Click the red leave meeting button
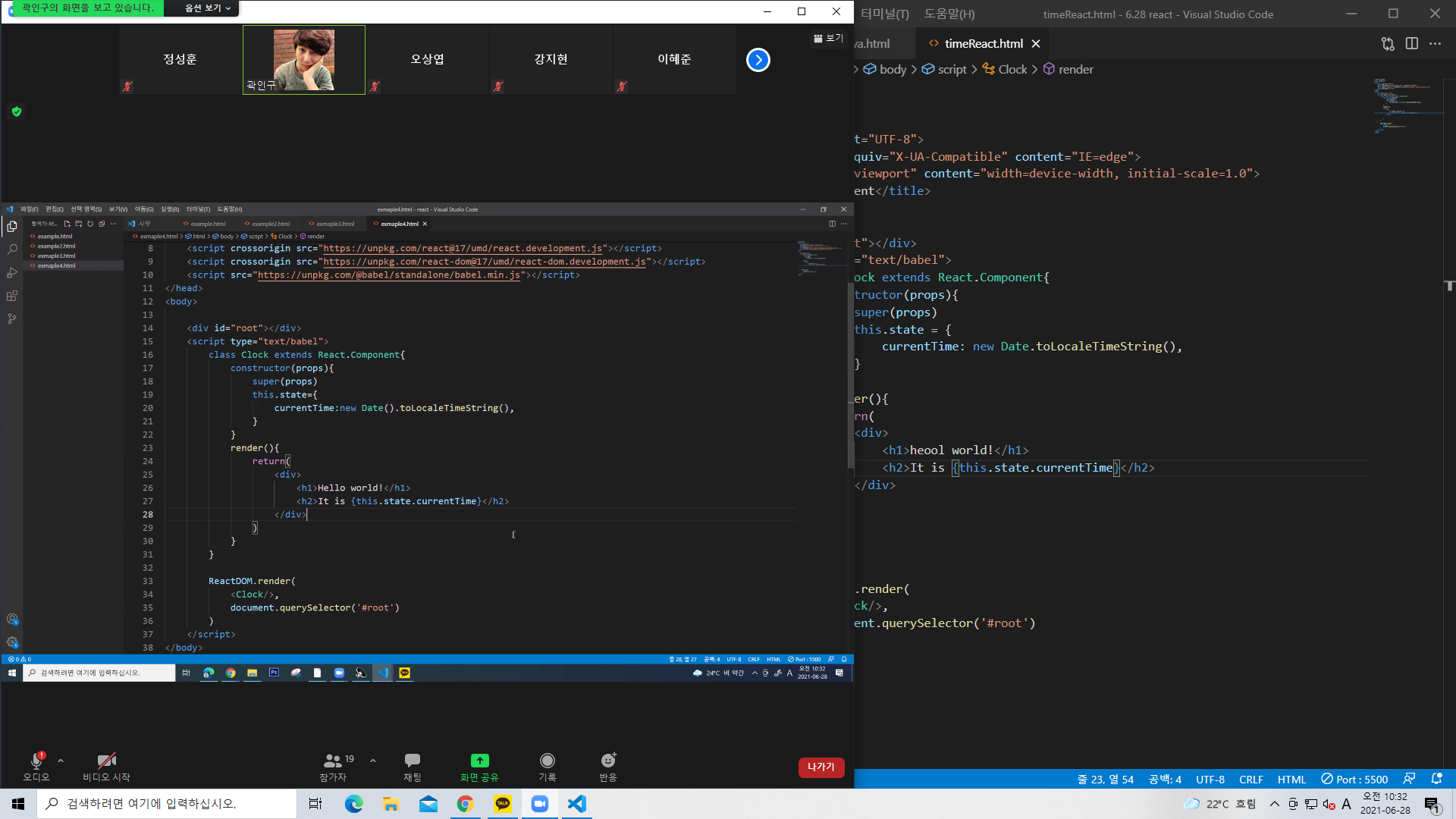Viewport: 1456px width, 819px height. tap(821, 767)
